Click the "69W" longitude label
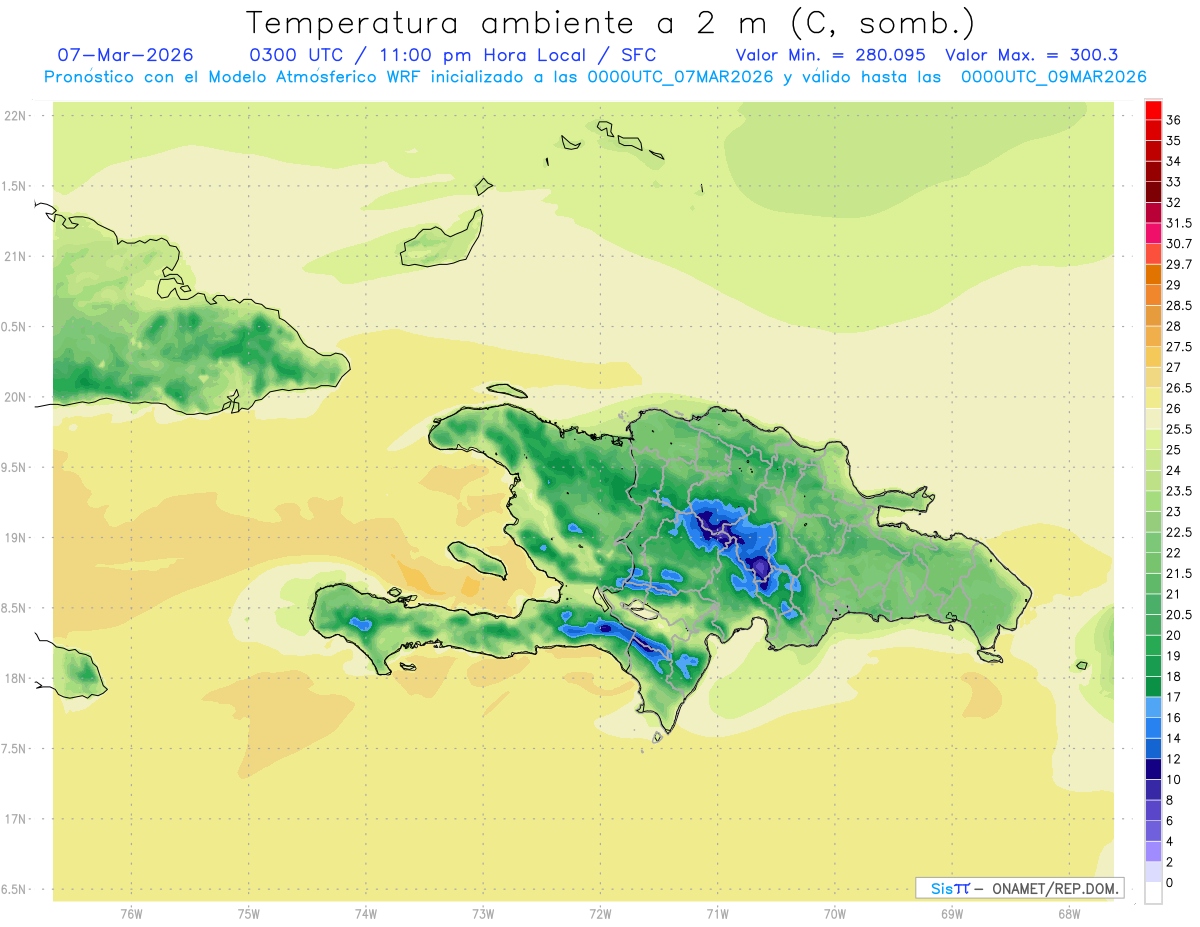Image resolution: width=1200 pixels, height=927 pixels. tap(951, 914)
